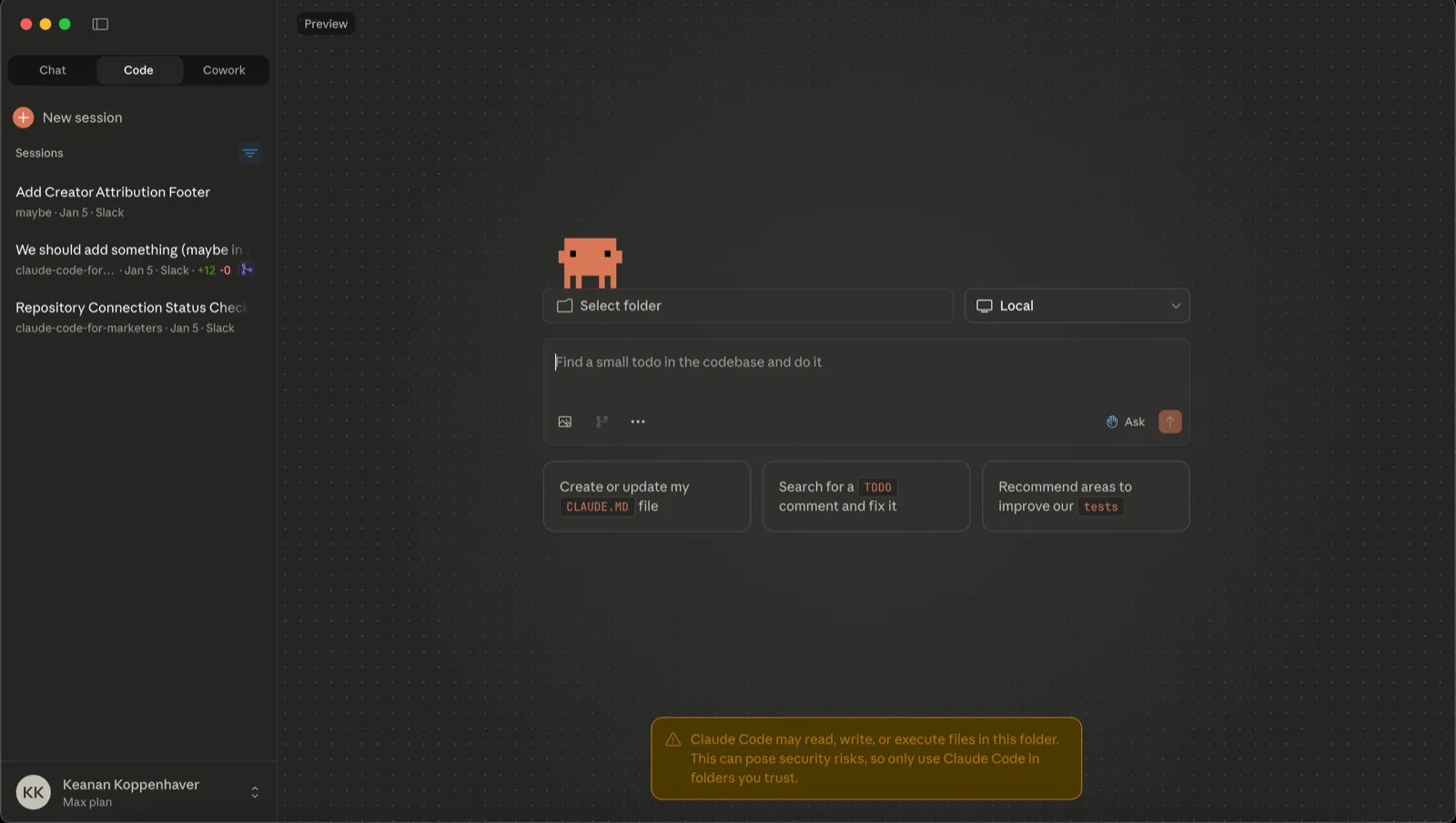This screenshot has width=1456, height=823.
Task: Toggle the sidebar with the panel icon
Action: (99, 24)
